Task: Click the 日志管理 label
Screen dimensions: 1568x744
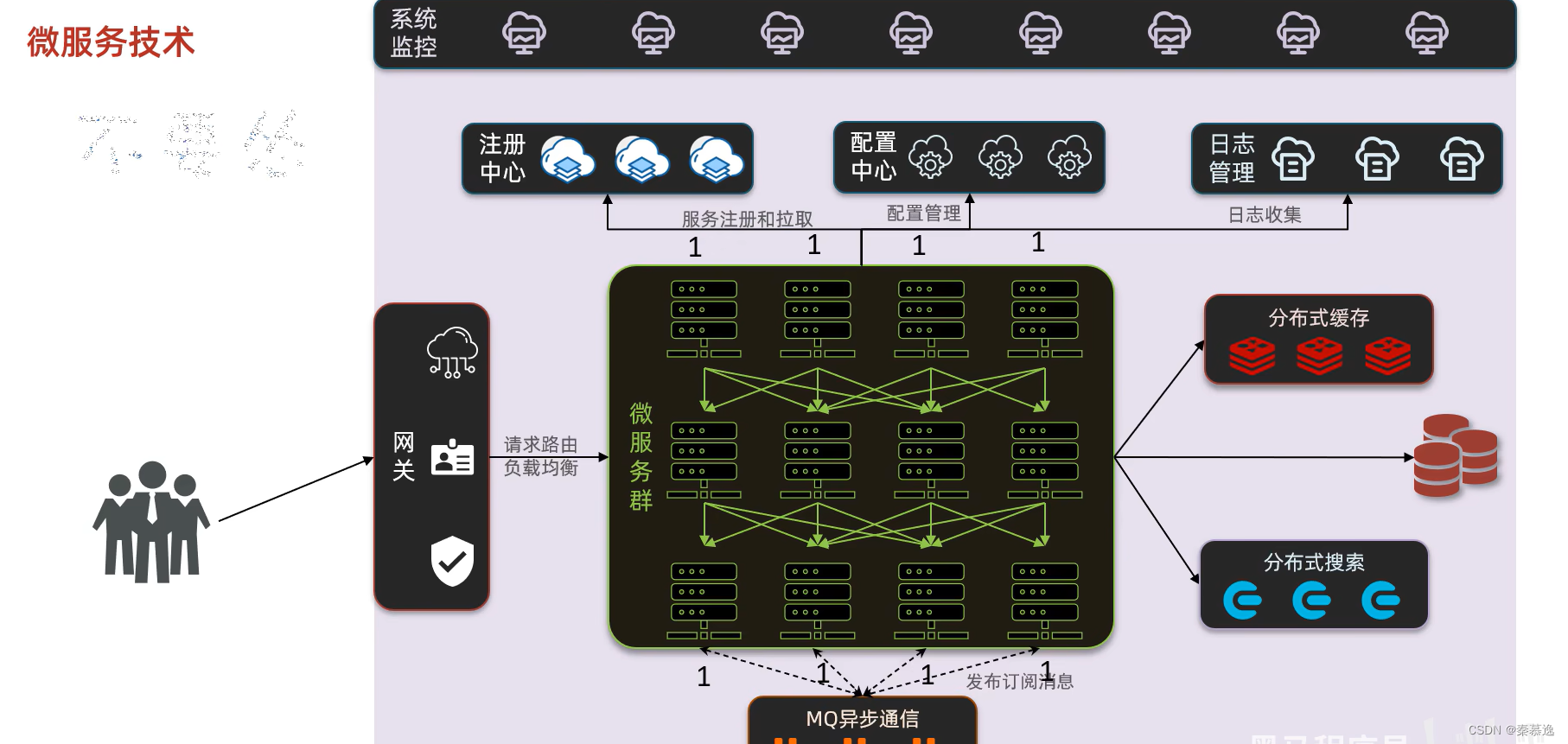Action: tap(1232, 158)
